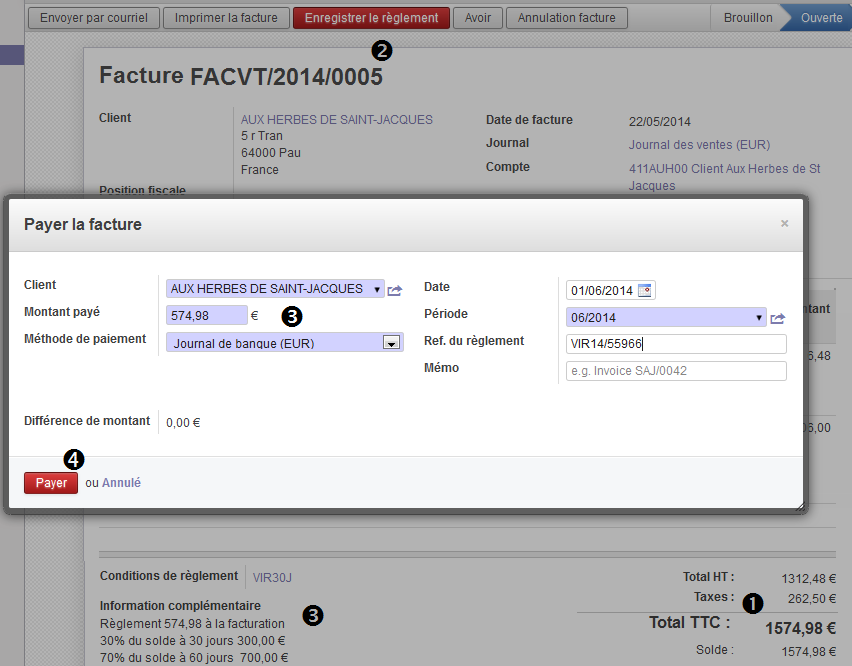Click the Ref. du règlement field
The image size is (852, 666).
(x=676, y=344)
